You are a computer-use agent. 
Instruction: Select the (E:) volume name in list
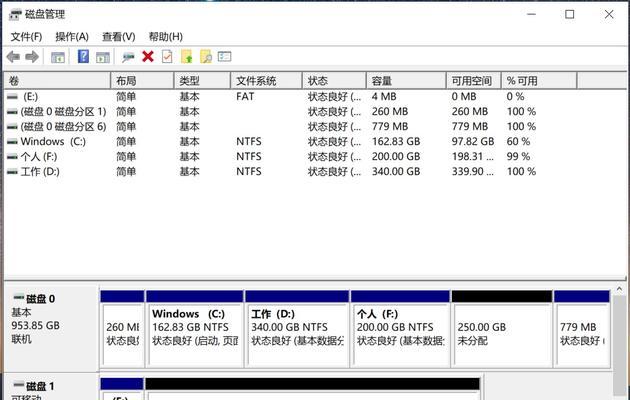(31, 96)
